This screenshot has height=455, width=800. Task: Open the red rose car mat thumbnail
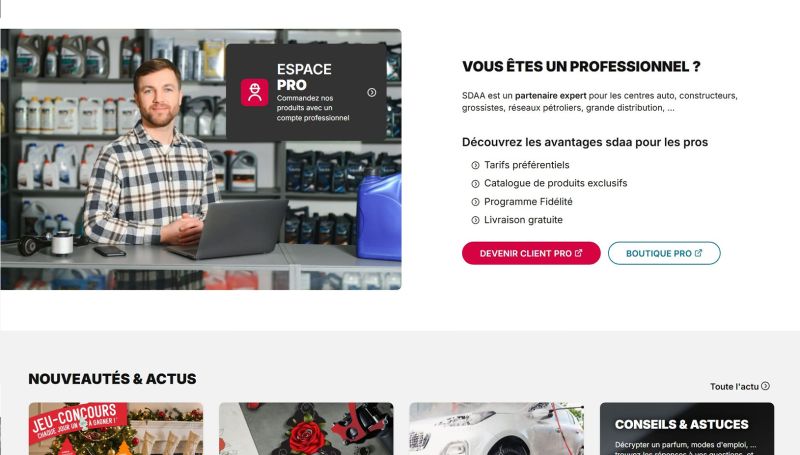pos(306,428)
